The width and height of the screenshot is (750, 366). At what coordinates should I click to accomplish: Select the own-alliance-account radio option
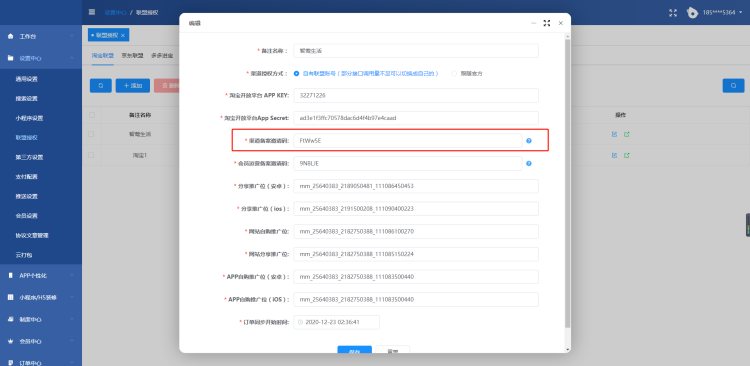pyautogui.click(x=297, y=74)
